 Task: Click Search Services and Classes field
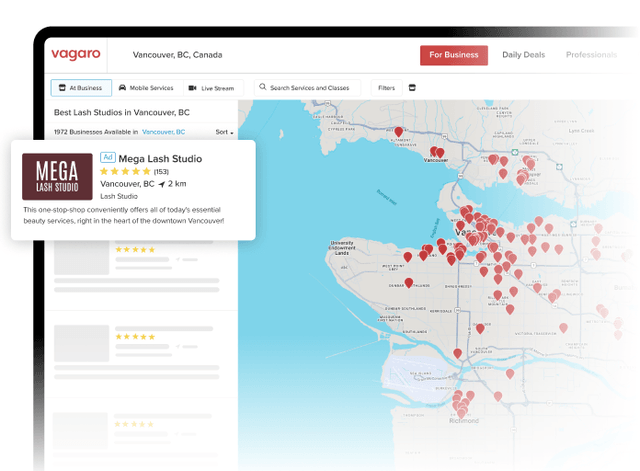(x=307, y=88)
